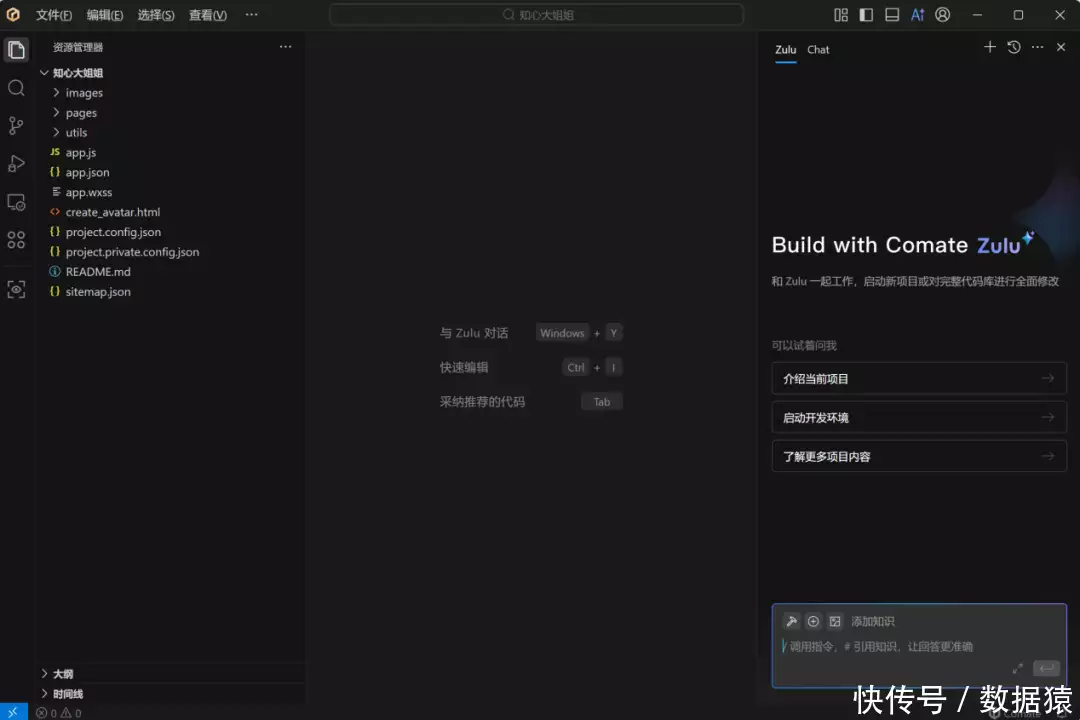Open app.json file
The height and width of the screenshot is (720, 1080).
point(87,172)
